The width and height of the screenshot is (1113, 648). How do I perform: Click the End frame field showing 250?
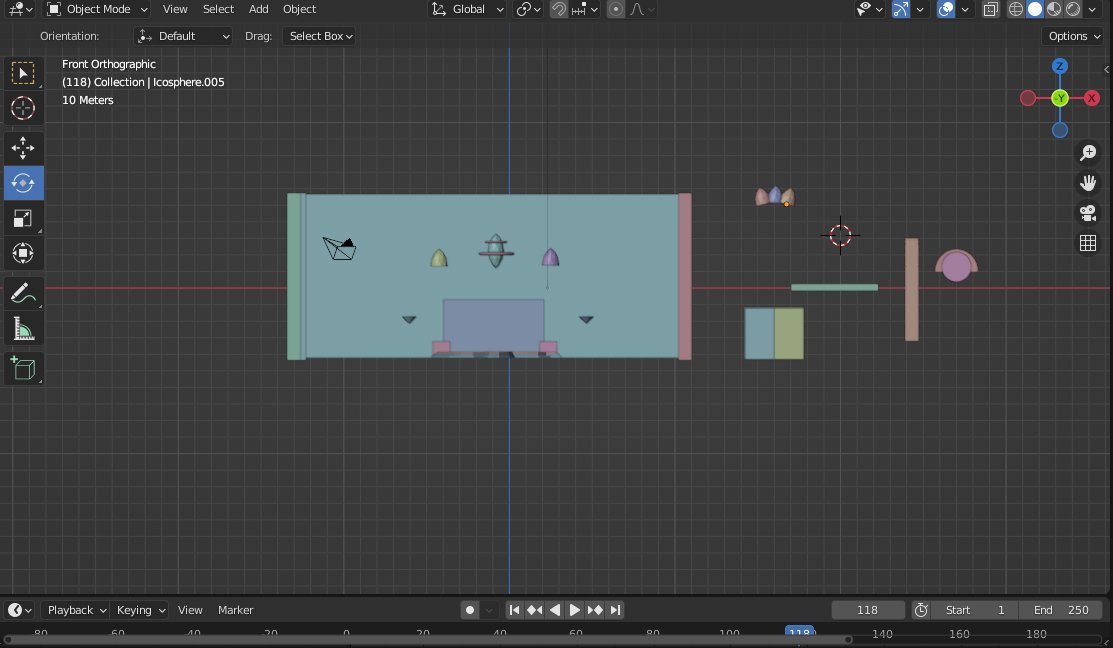[1060, 610]
